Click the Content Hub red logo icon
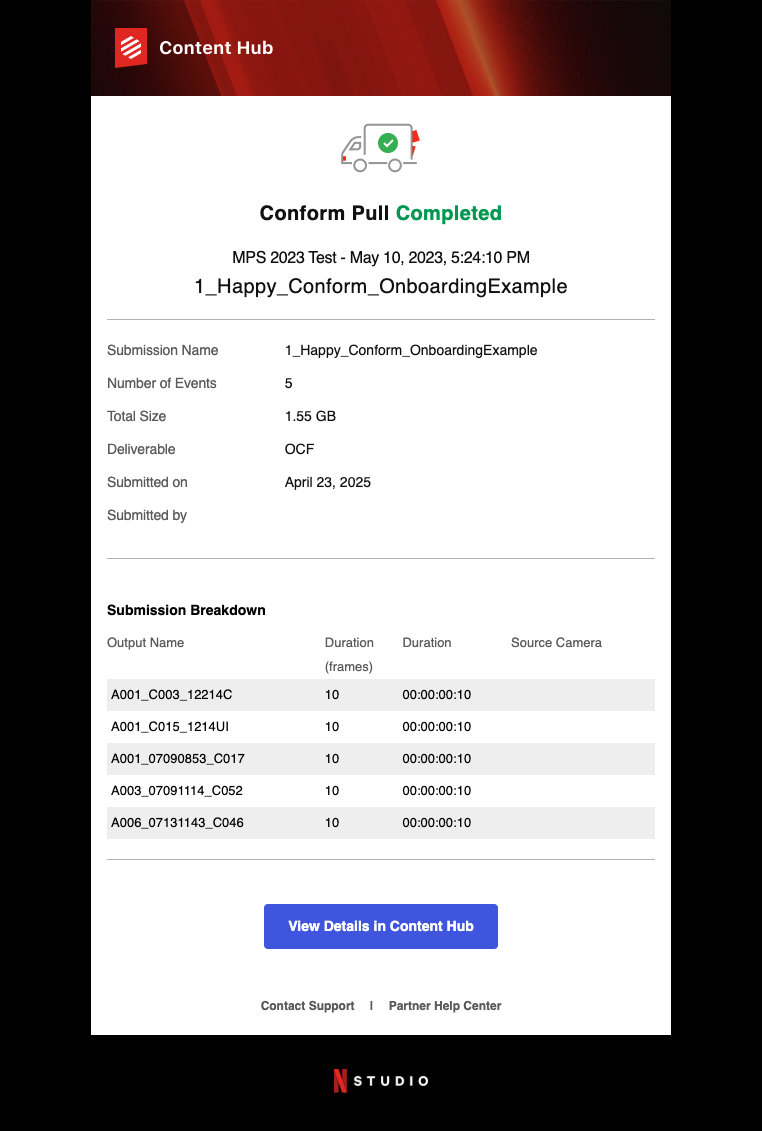 tap(131, 48)
